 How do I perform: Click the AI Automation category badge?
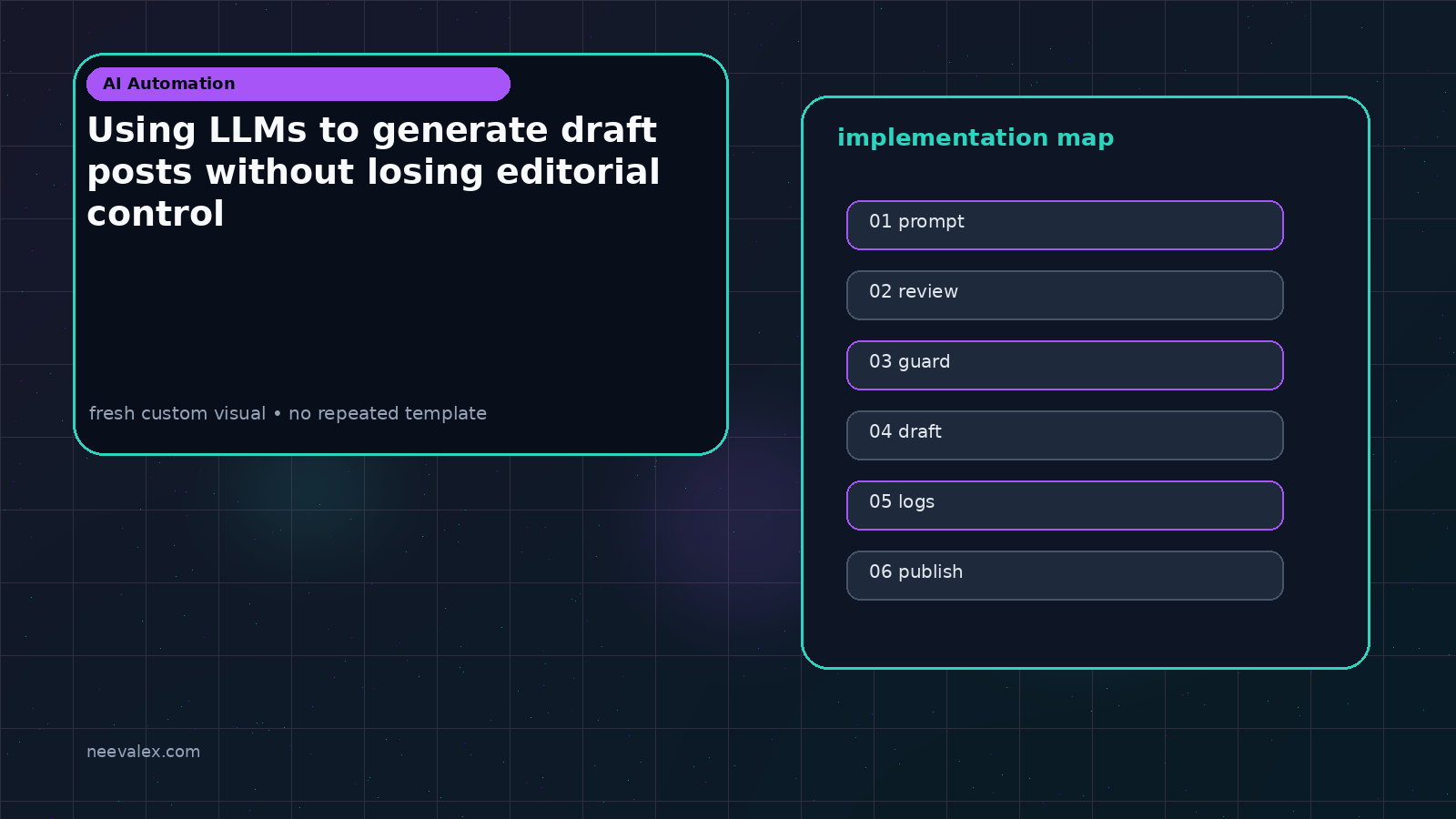point(298,84)
